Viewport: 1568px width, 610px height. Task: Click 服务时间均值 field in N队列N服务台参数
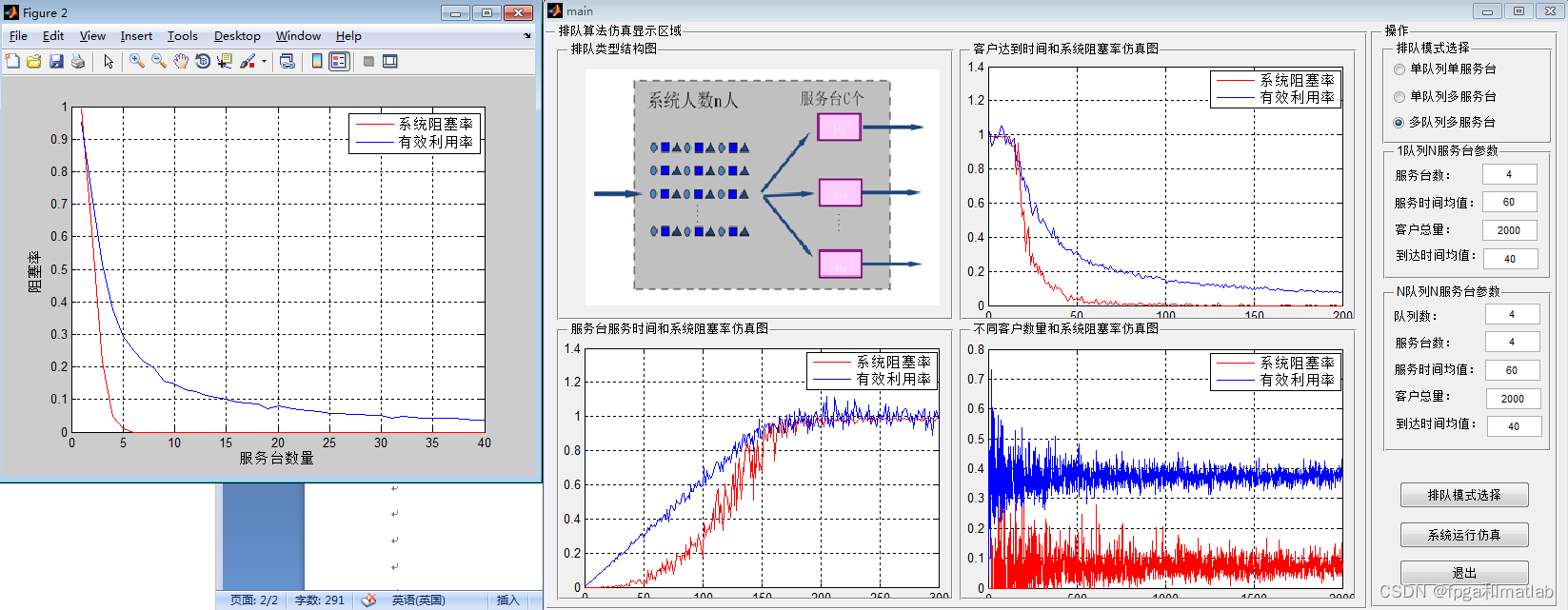[1513, 370]
